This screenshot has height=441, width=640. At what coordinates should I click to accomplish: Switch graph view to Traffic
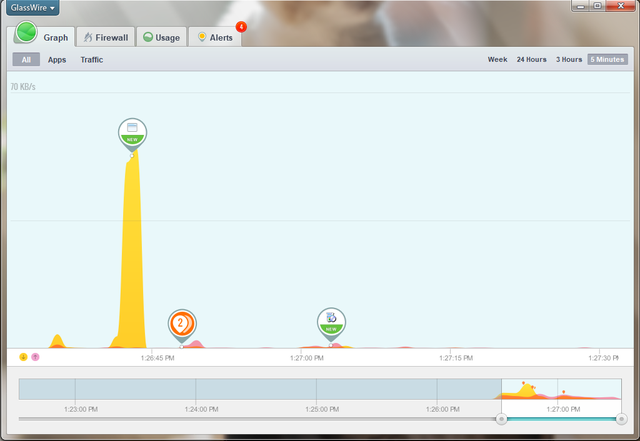(x=92, y=60)
